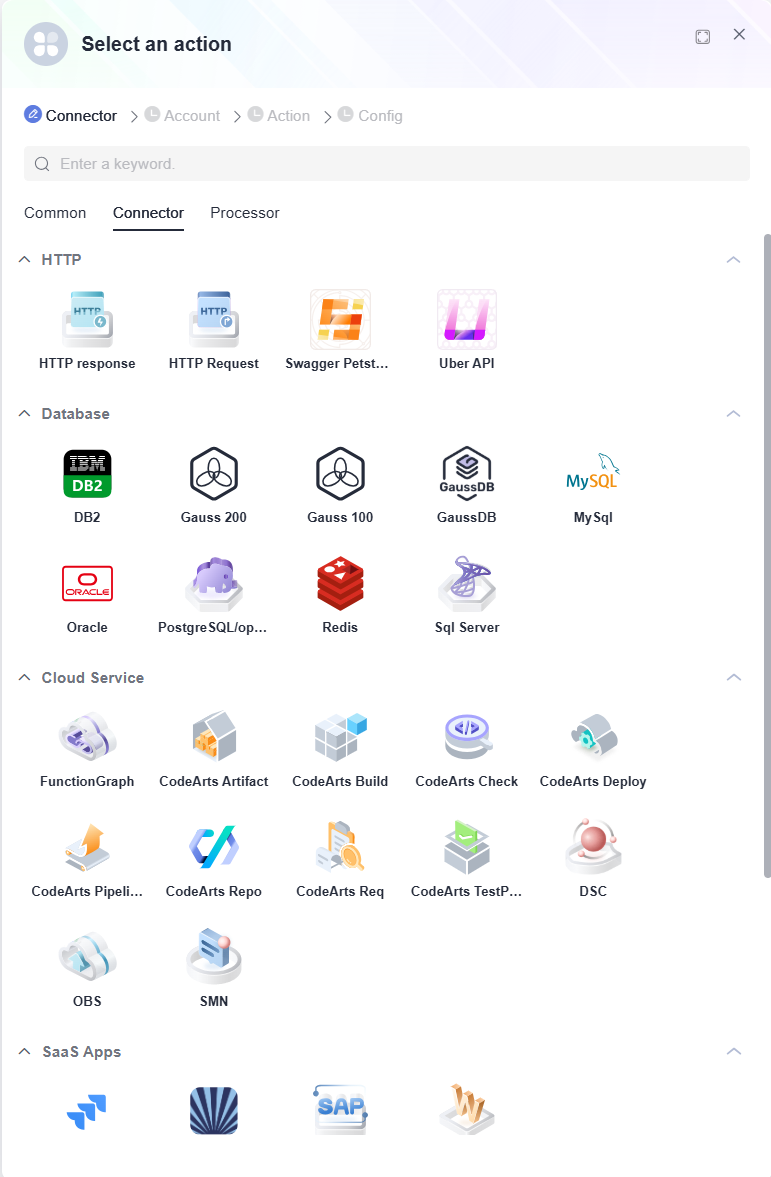Image resolution: width=771 pixels, height=1177 pixels.
Task: Pick the Sql Server connector
Action: [467, 595]
